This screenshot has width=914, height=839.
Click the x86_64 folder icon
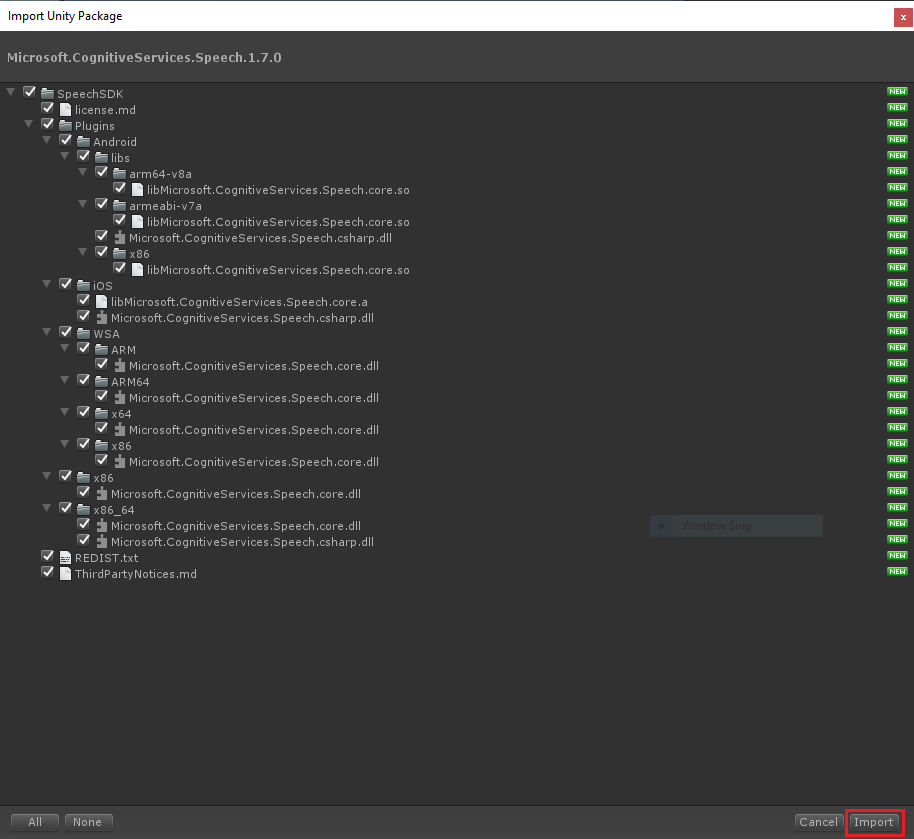(83, 510)
